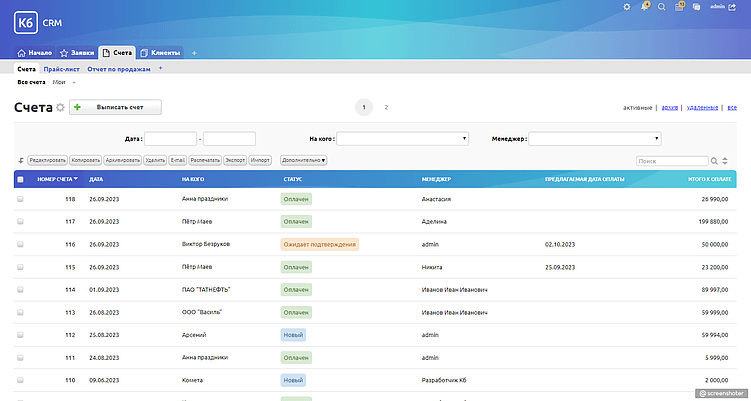
Task: Expand the Менеджер dropdown filter
Action: 594,139
